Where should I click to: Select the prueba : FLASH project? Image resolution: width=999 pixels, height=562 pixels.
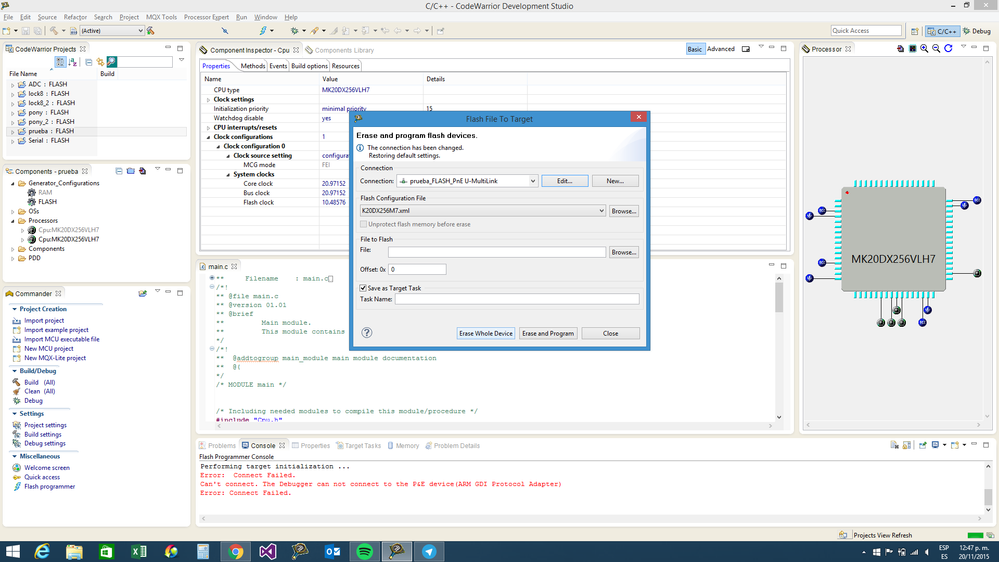[x=51, y=131]
